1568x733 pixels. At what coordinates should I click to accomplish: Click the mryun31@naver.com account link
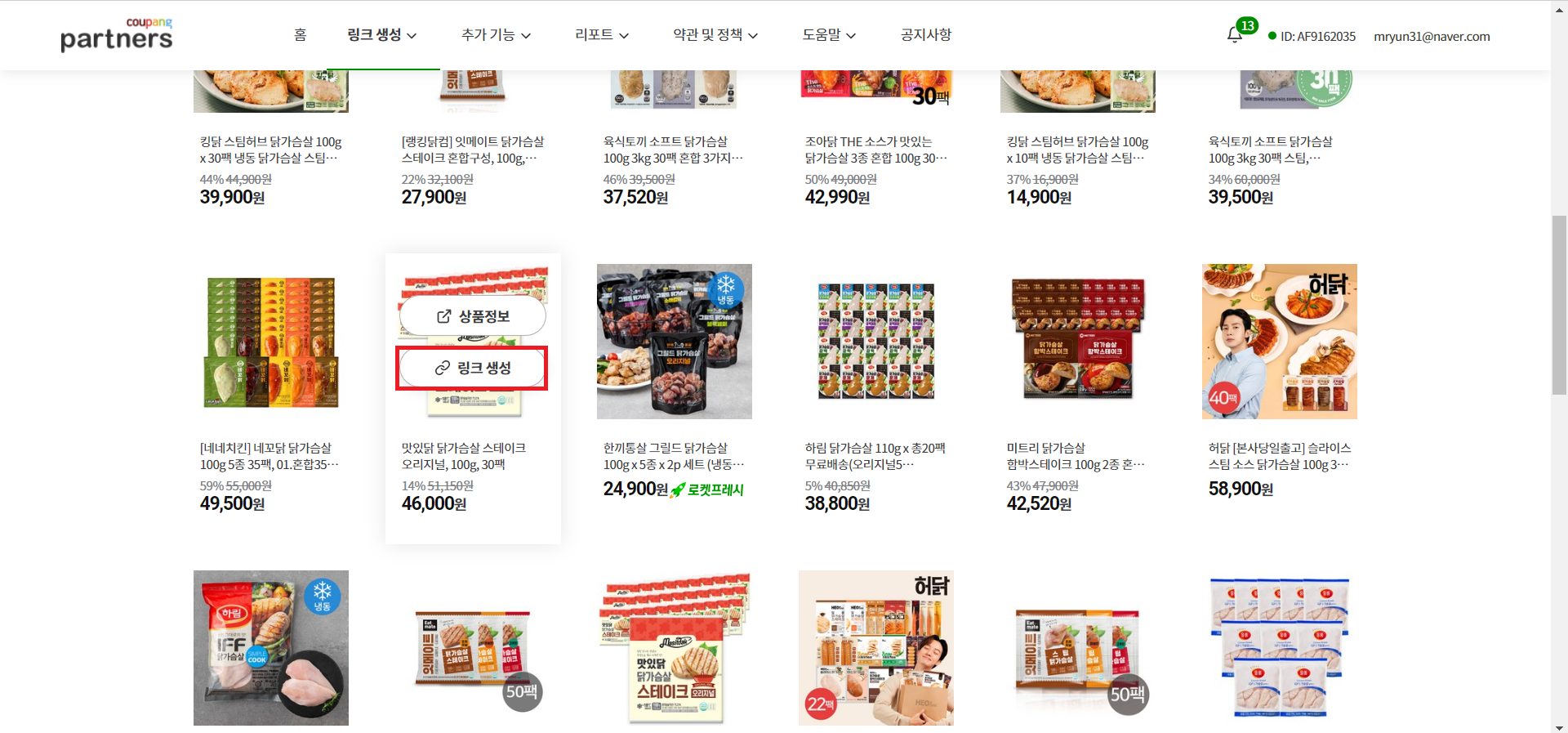pos(1432,37)
